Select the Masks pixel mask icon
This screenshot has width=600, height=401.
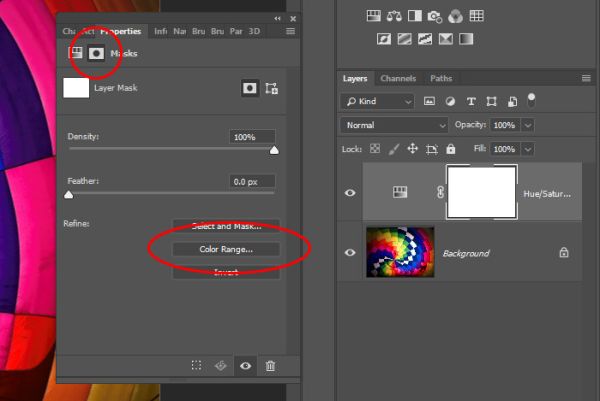pos(96,53)
